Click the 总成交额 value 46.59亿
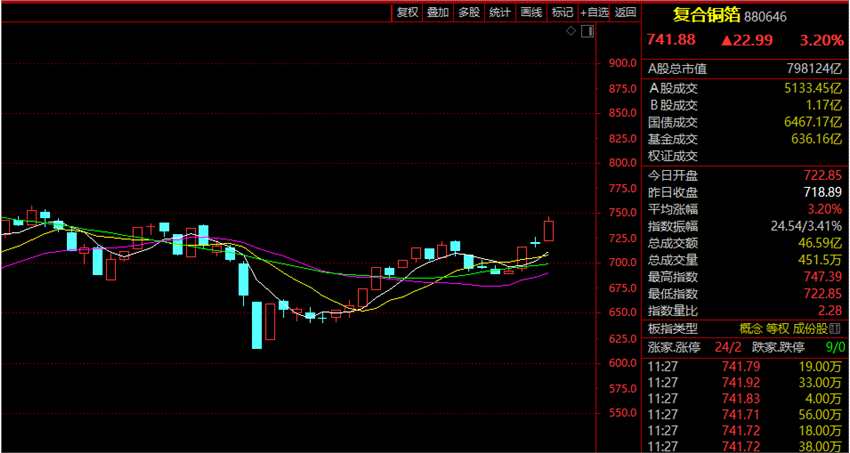This screenshot has width=850, height=453. tap(821, 243)
